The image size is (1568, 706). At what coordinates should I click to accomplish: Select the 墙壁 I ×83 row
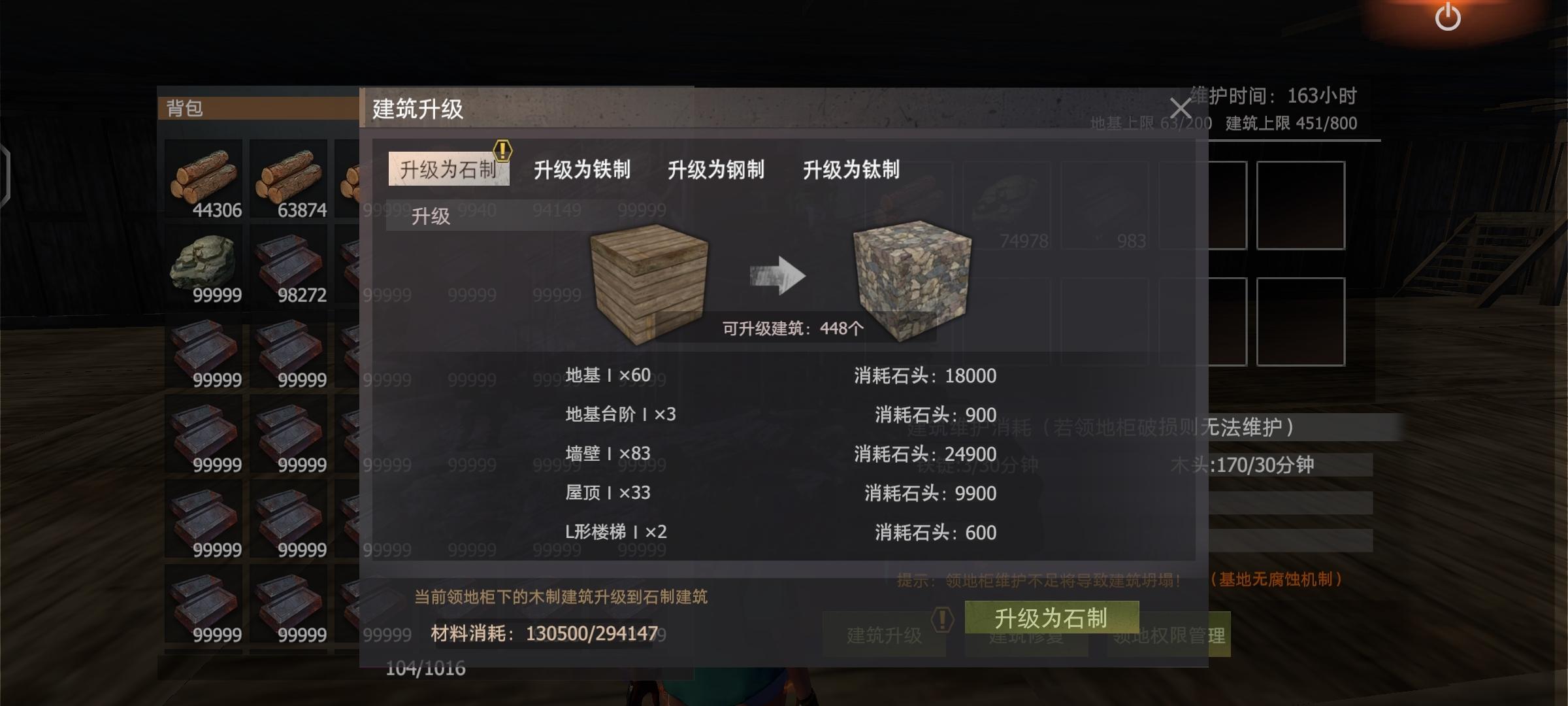pos(781,454)
